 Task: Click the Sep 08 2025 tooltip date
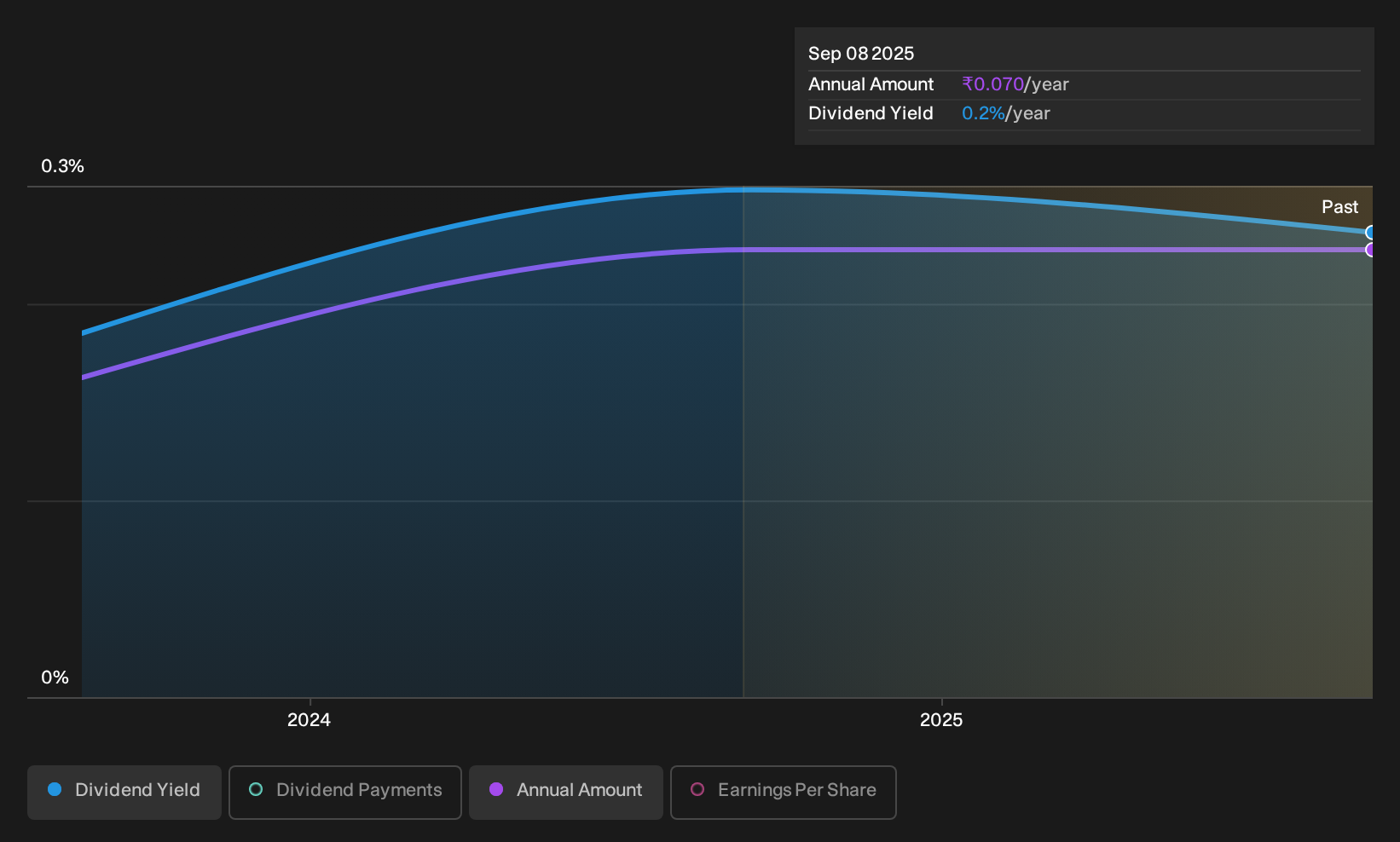[861, 54]
